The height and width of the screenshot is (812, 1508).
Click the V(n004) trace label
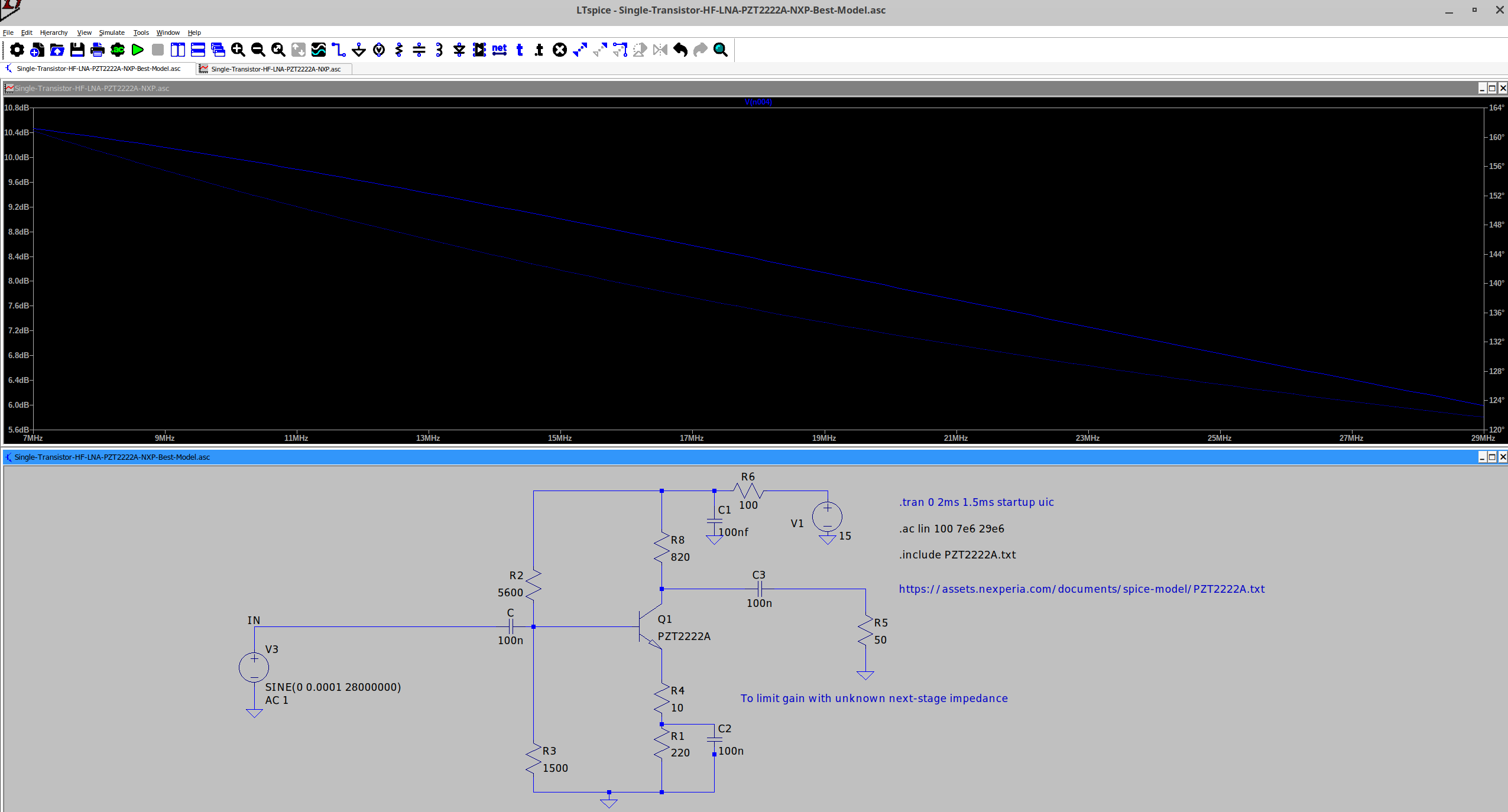point(758,102)
